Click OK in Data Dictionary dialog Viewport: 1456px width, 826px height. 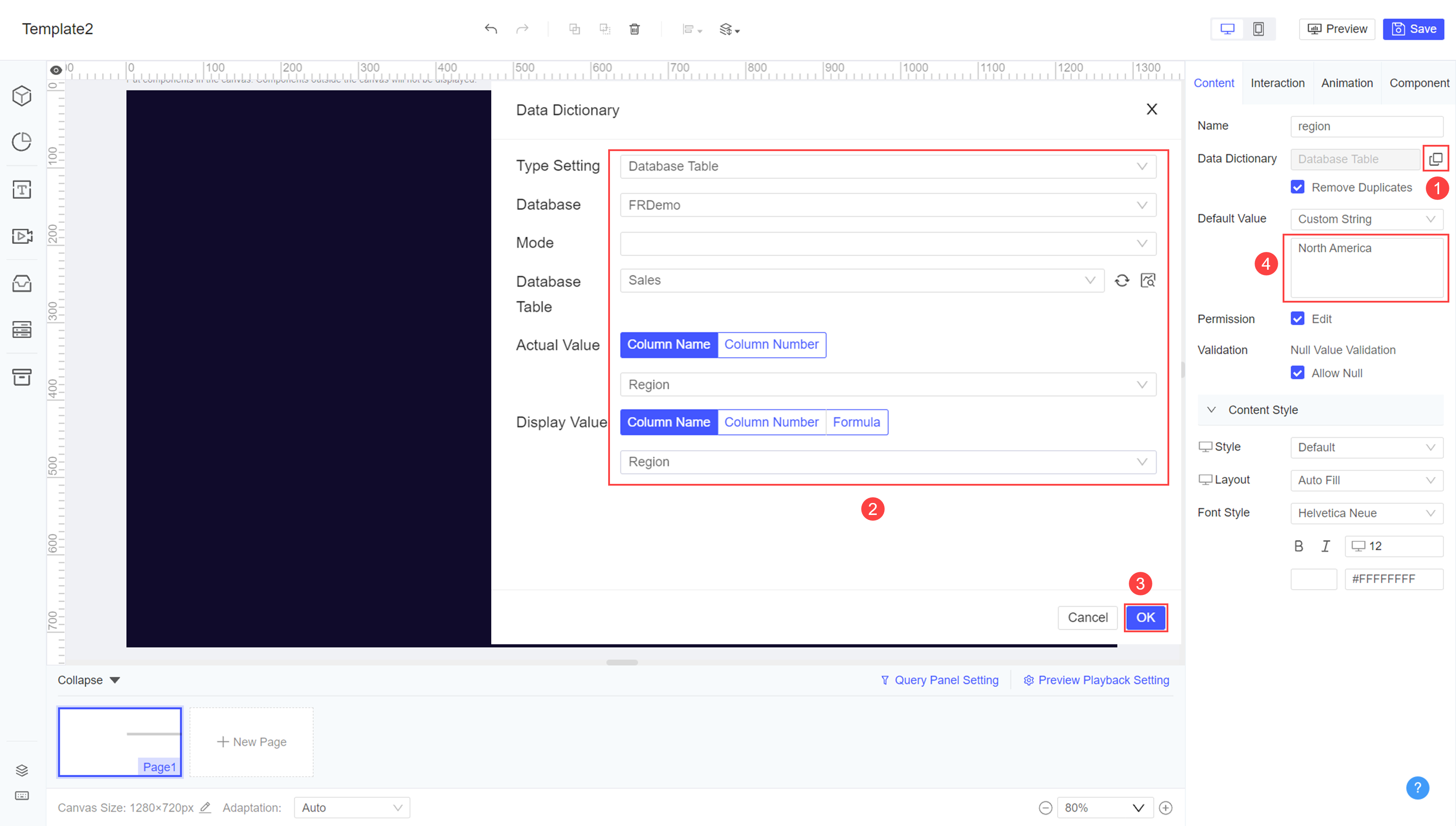(1145, 617)
